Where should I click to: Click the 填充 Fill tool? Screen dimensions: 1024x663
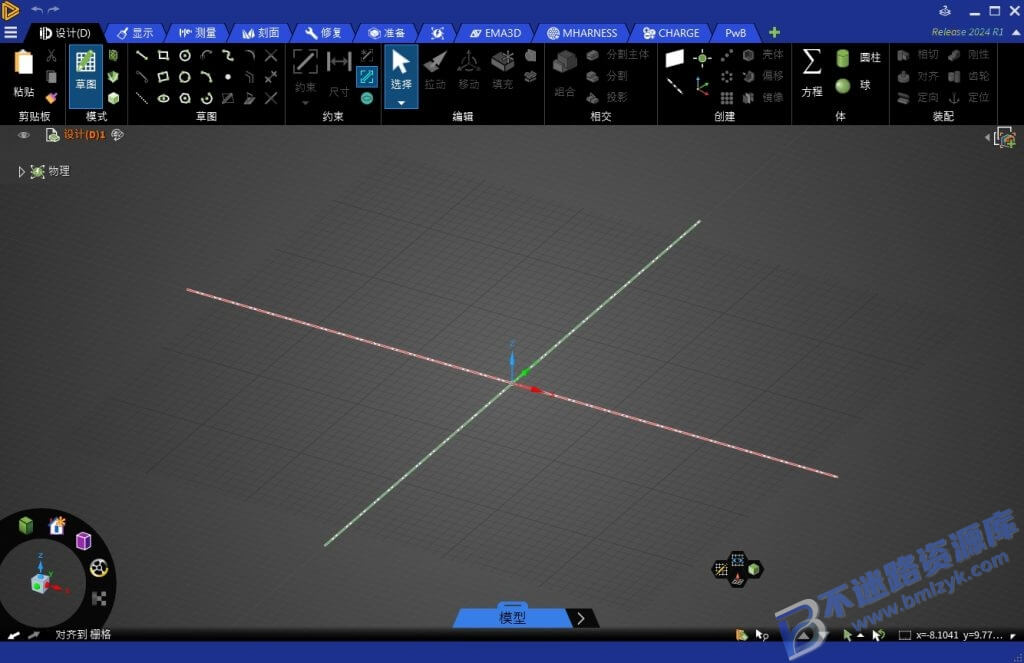[x=502, y=71]
